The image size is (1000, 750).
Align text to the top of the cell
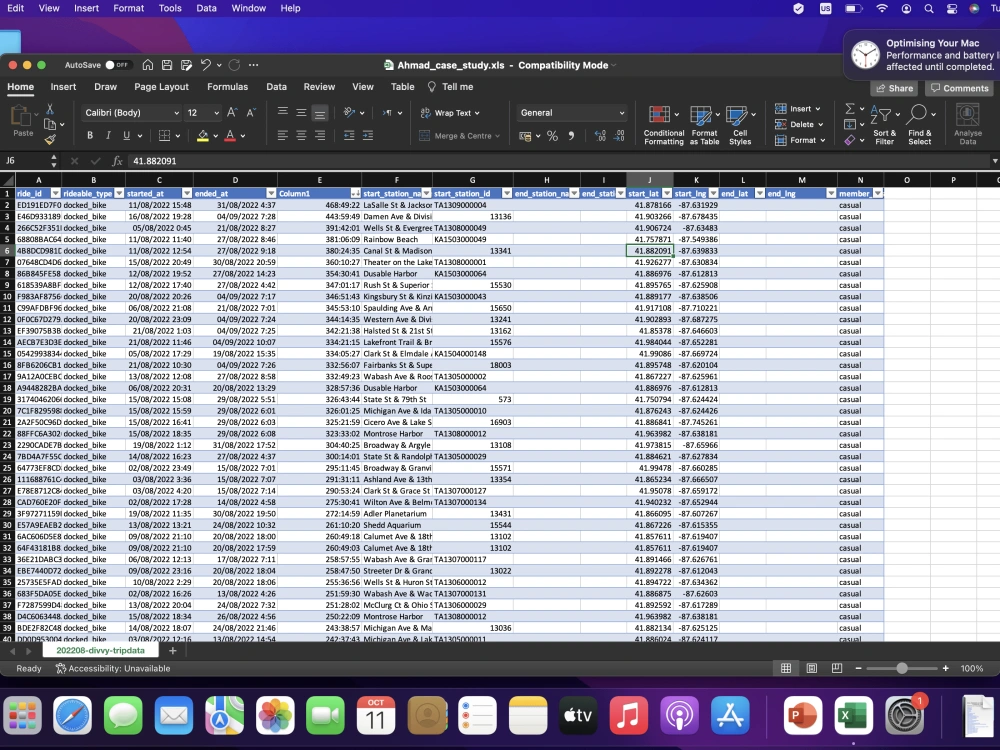(283, 112)
